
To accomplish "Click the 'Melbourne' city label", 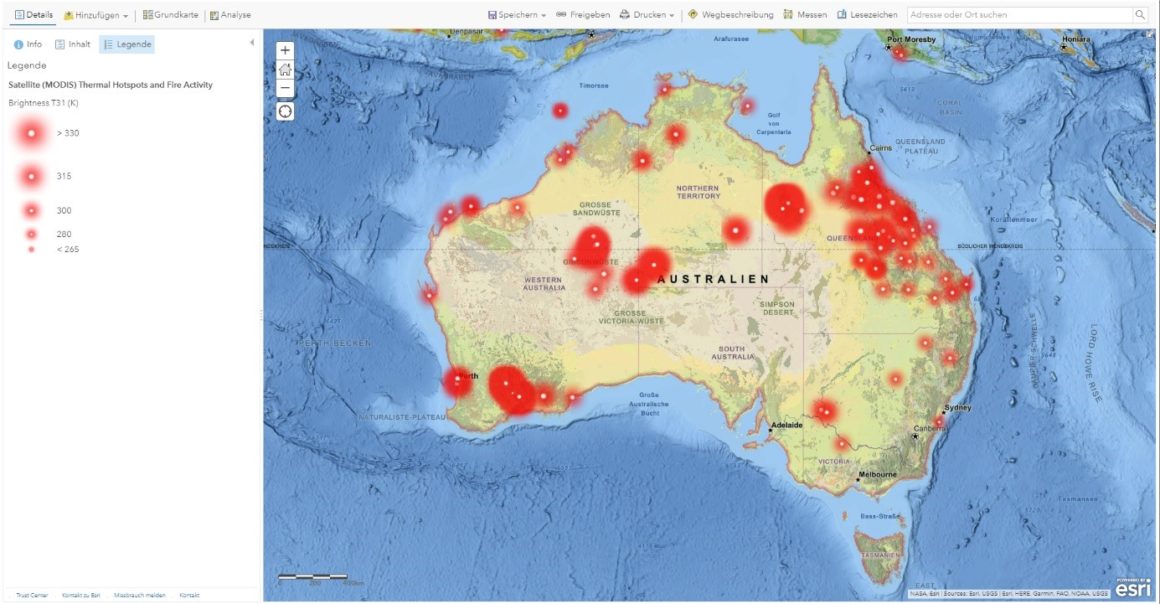I will coord(877,474).
